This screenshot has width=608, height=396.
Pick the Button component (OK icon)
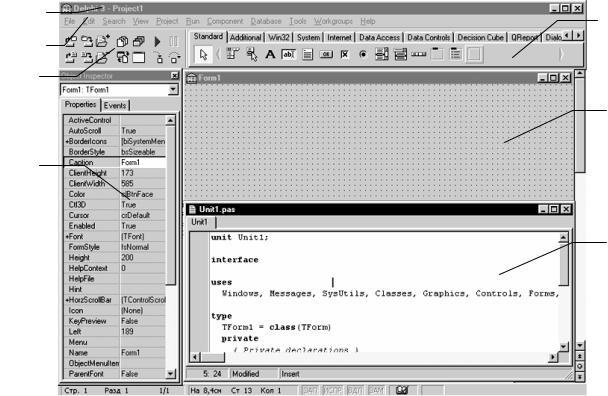click(x=326, y=54)
